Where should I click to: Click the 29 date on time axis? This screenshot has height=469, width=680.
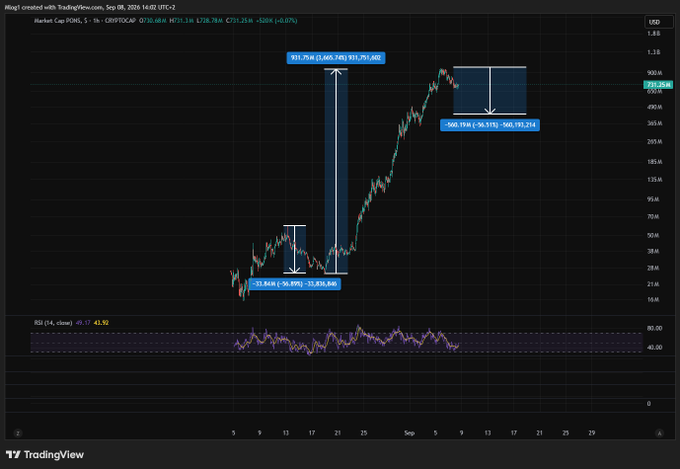click(x=592, y=433)
